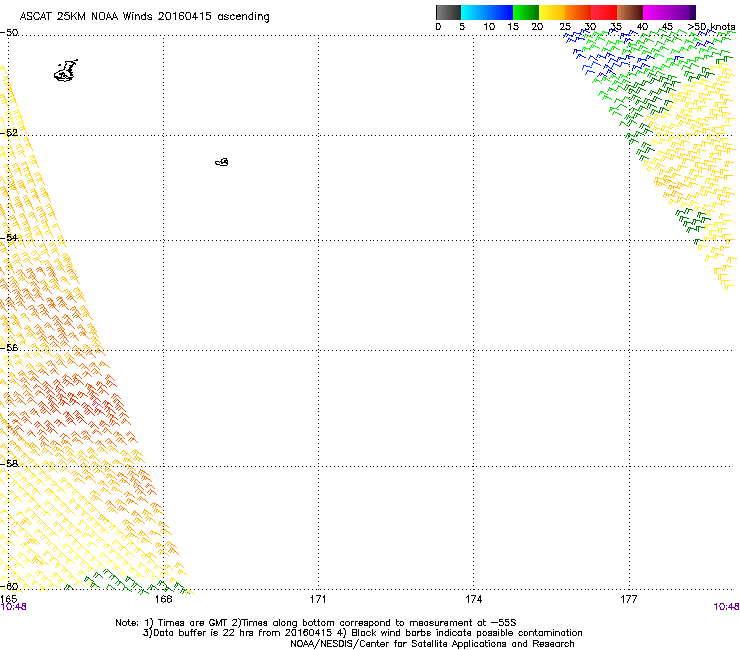Viewport: 740px width, 650px height.
Task: Click the '20' label under the color scale
Action: (x=537, y=27)
